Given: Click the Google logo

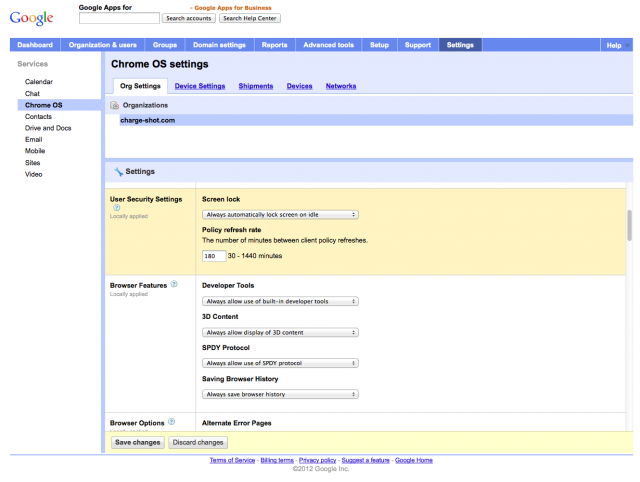Looking at the screenshot, I should (31, 18).
